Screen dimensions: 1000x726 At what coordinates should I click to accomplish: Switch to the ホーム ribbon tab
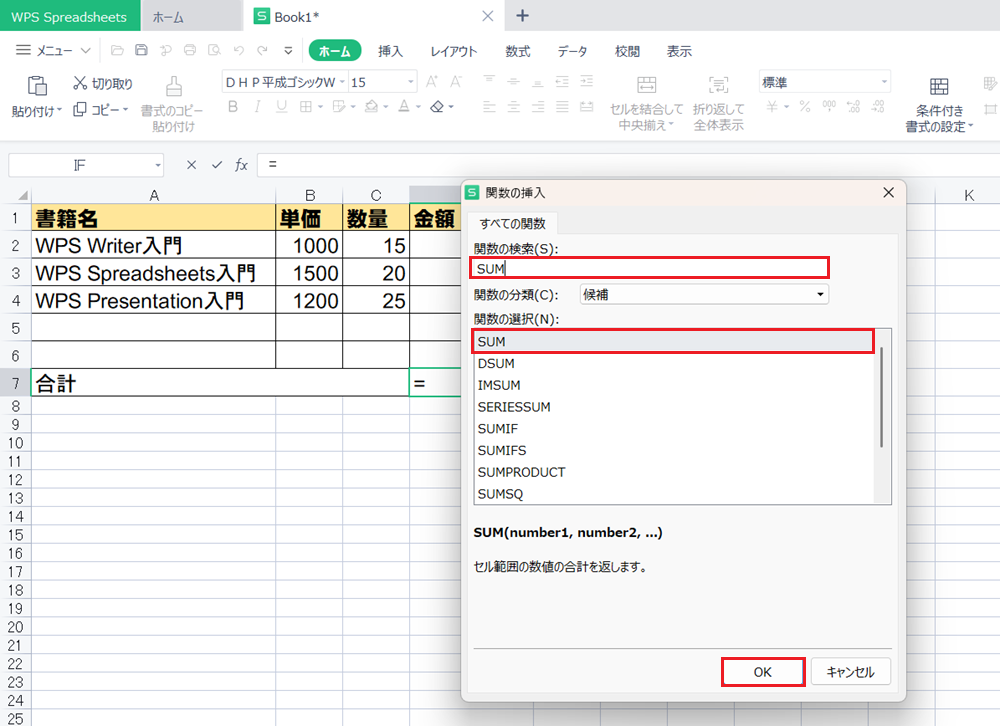pos(335,51)
